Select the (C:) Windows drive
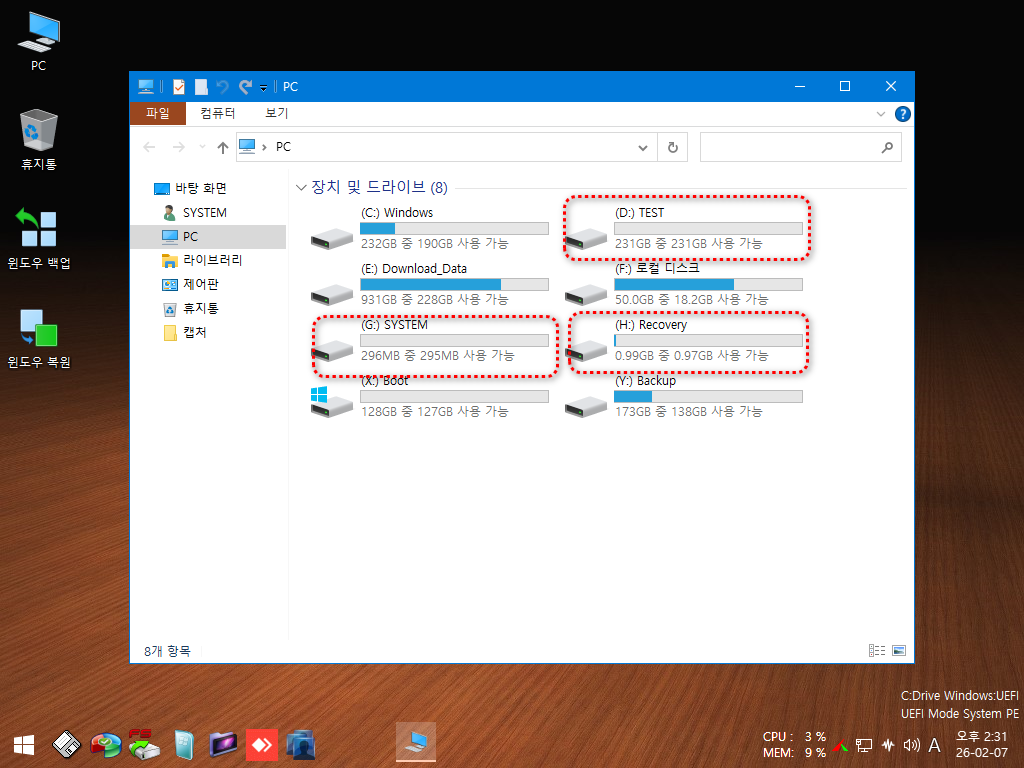Screen dimensions: 1024x768 pyautogui.click(x=430, y=229)
